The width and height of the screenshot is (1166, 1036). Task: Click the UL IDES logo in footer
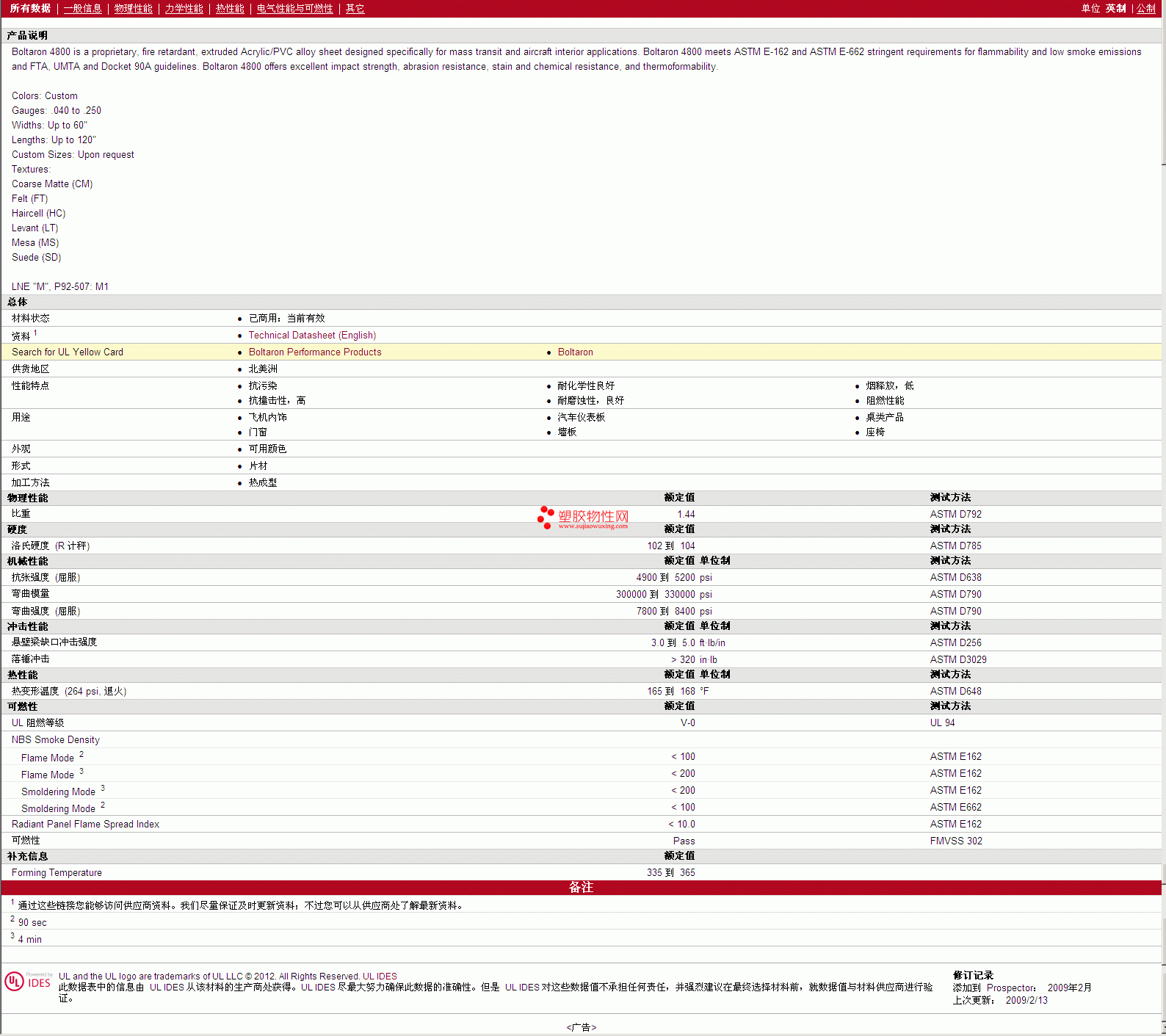(28, 982)
